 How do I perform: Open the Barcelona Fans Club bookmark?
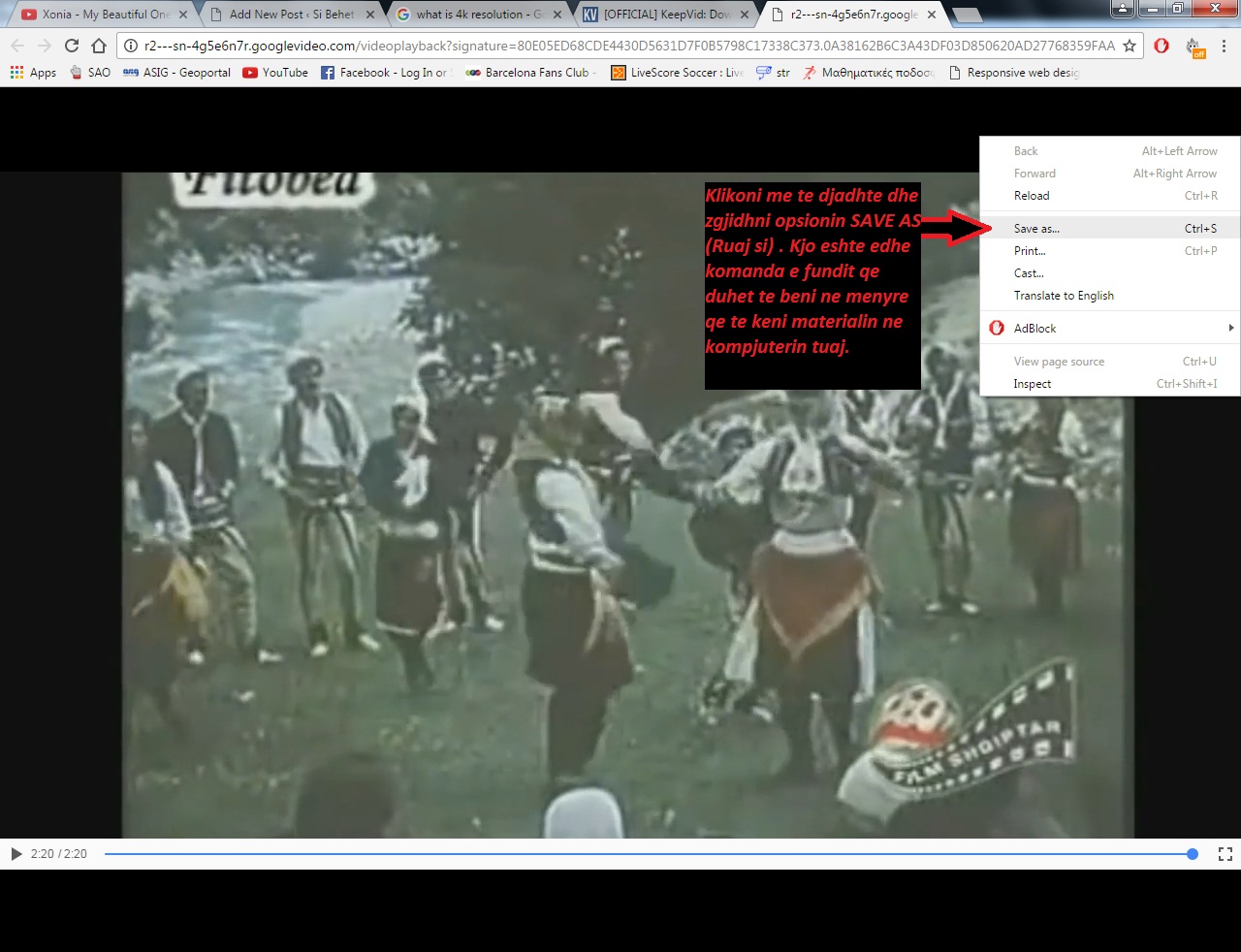(529, 73)
